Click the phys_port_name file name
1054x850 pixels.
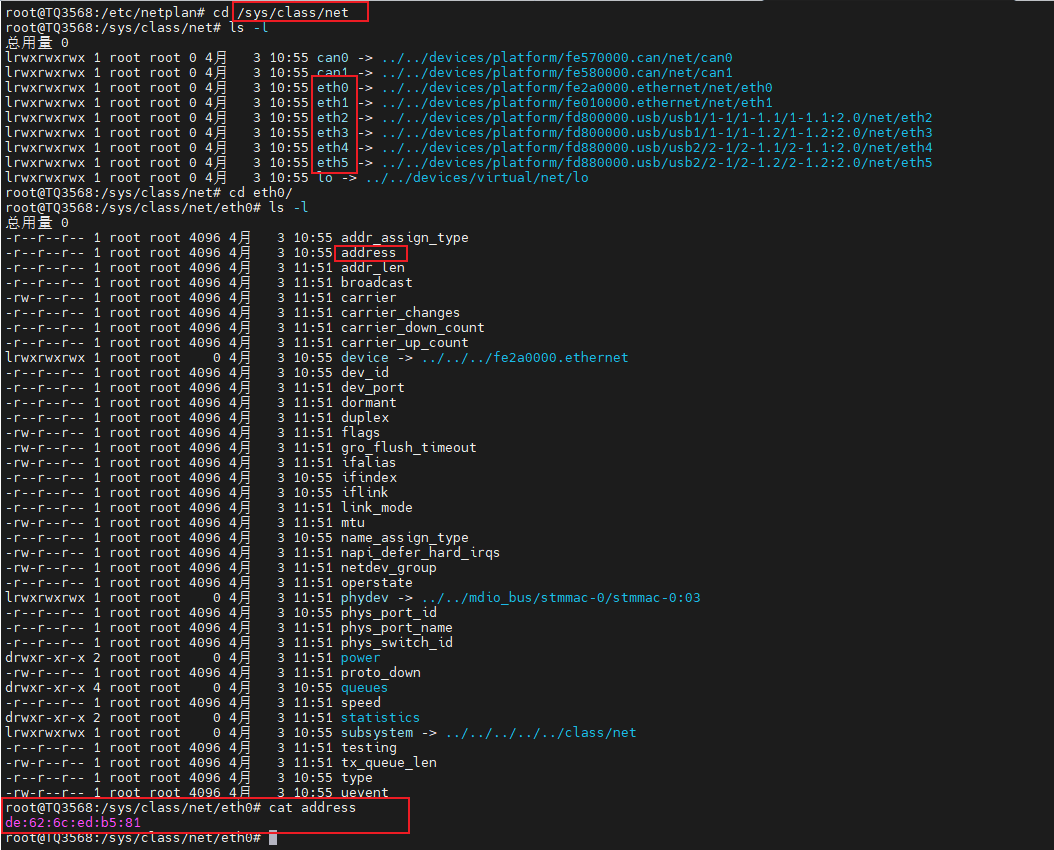[x=397, y=628]
